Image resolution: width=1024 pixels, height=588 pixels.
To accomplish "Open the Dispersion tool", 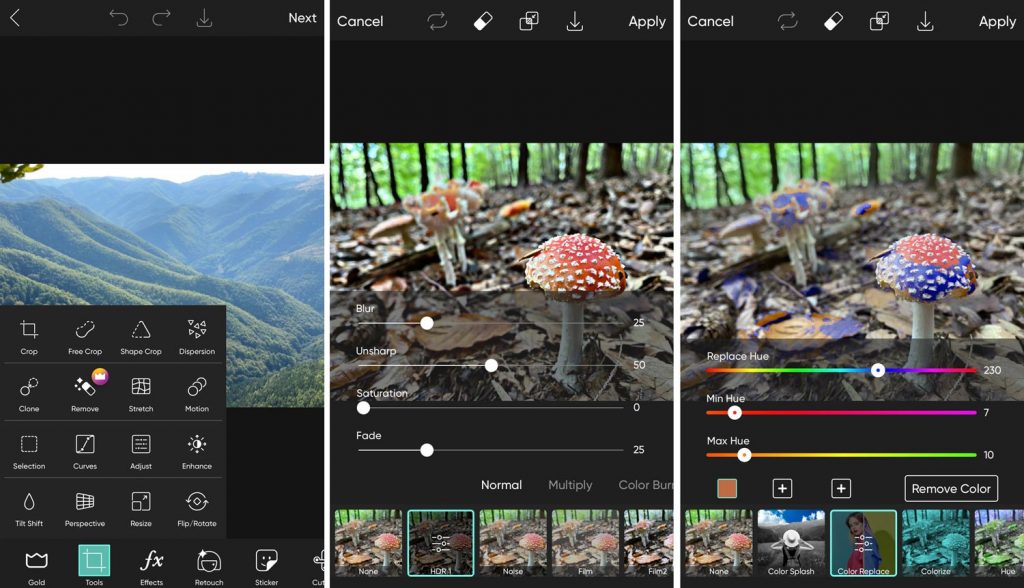I will (197, 331).
